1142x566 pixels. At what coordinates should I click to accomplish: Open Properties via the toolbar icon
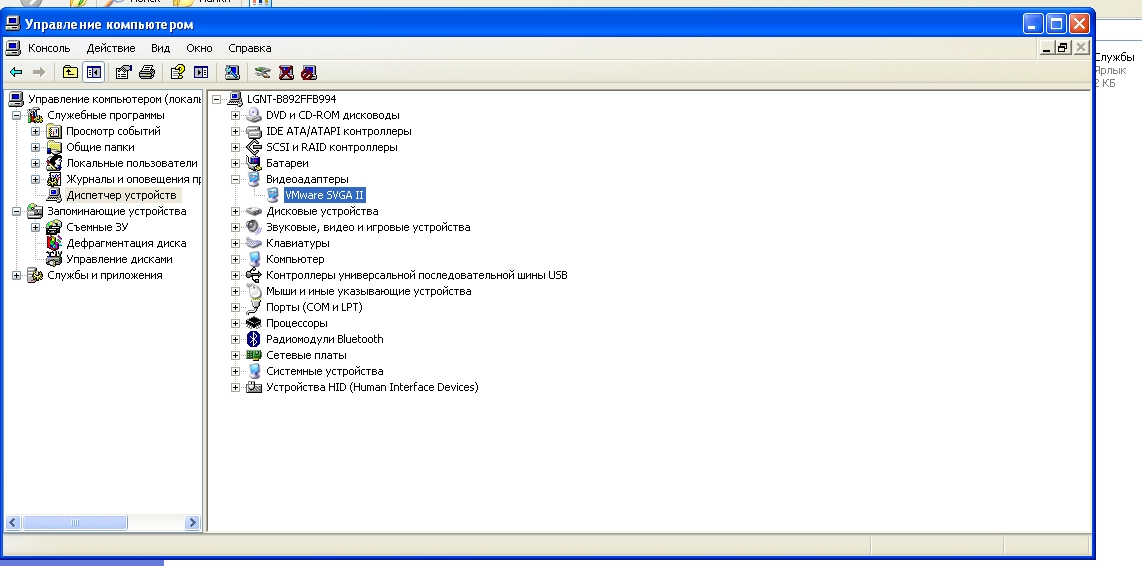point(123,72)
